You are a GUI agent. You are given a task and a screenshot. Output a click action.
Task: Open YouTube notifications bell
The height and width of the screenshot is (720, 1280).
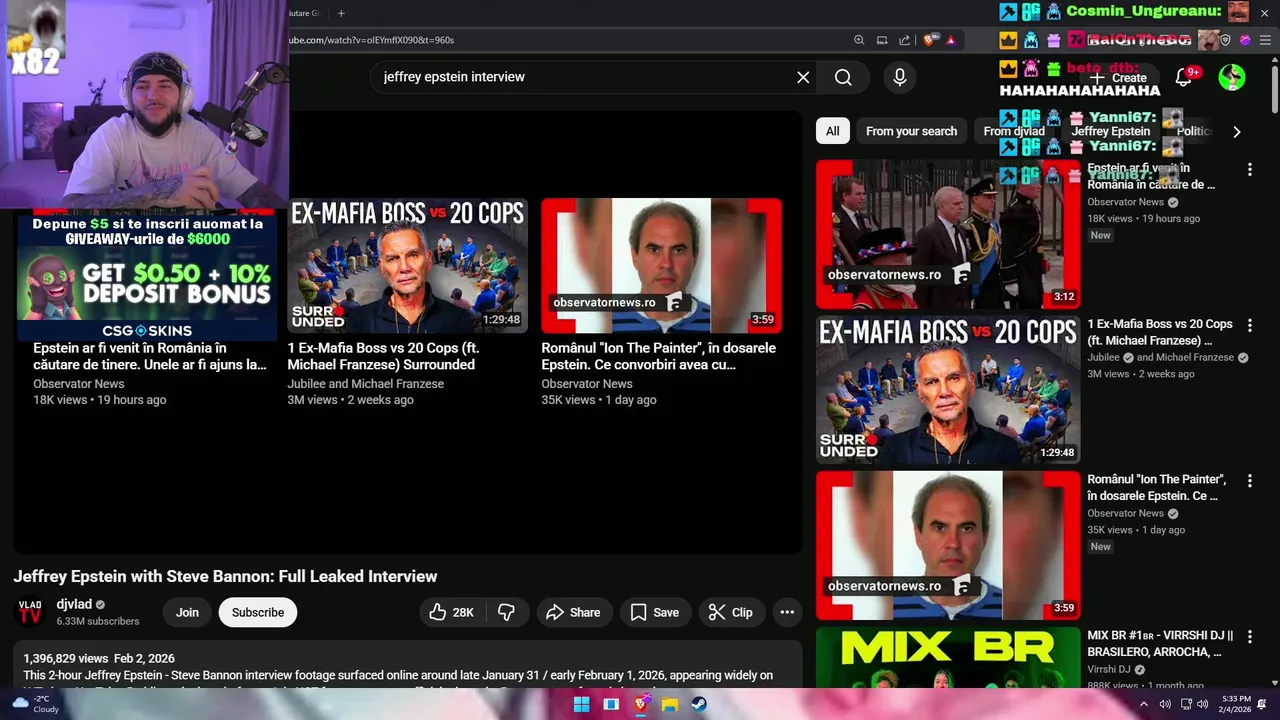pos(1184,77)
